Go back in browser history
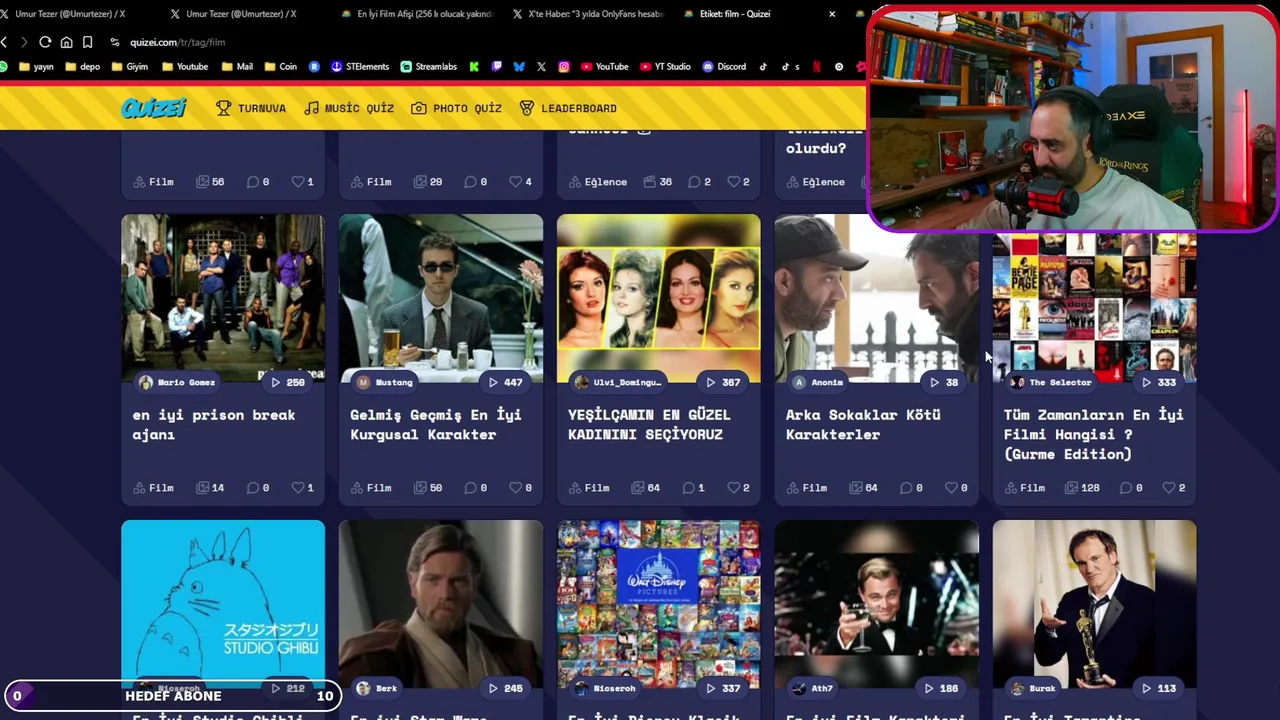 (x=5, y=42)
